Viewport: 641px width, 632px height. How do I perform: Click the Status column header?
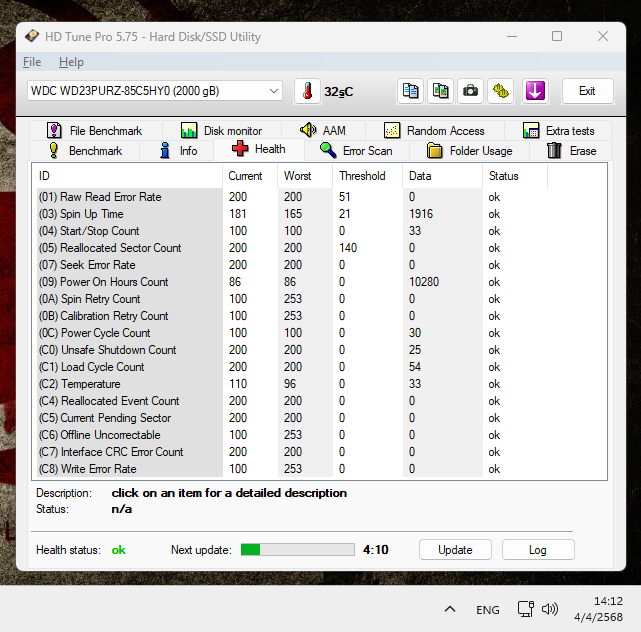[x=515, y=176]
